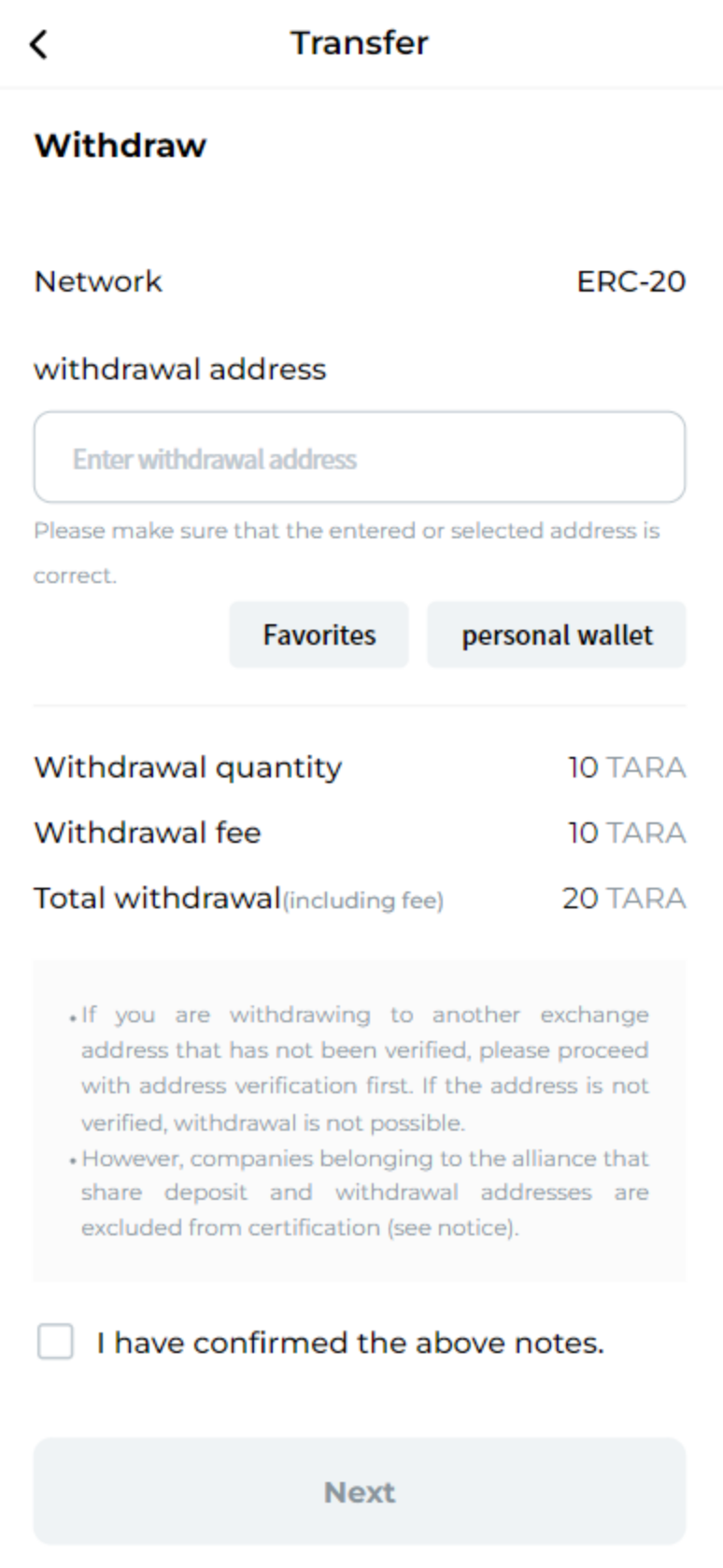The image size is (723, 1568).
Task: Choose the personal wallet button
Action: tap(557, 635)
